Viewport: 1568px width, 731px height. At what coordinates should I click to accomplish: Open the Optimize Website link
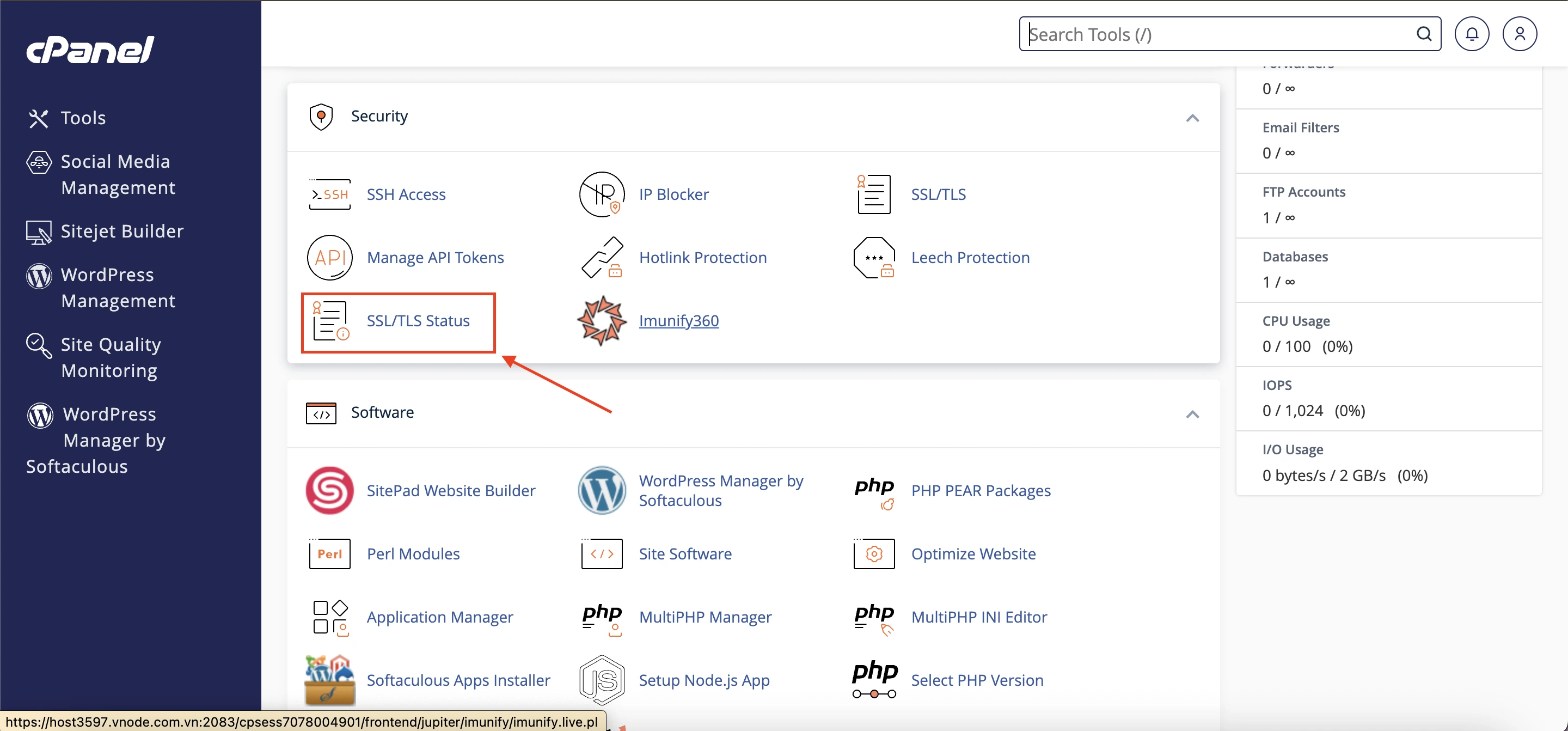click(973, 554)
